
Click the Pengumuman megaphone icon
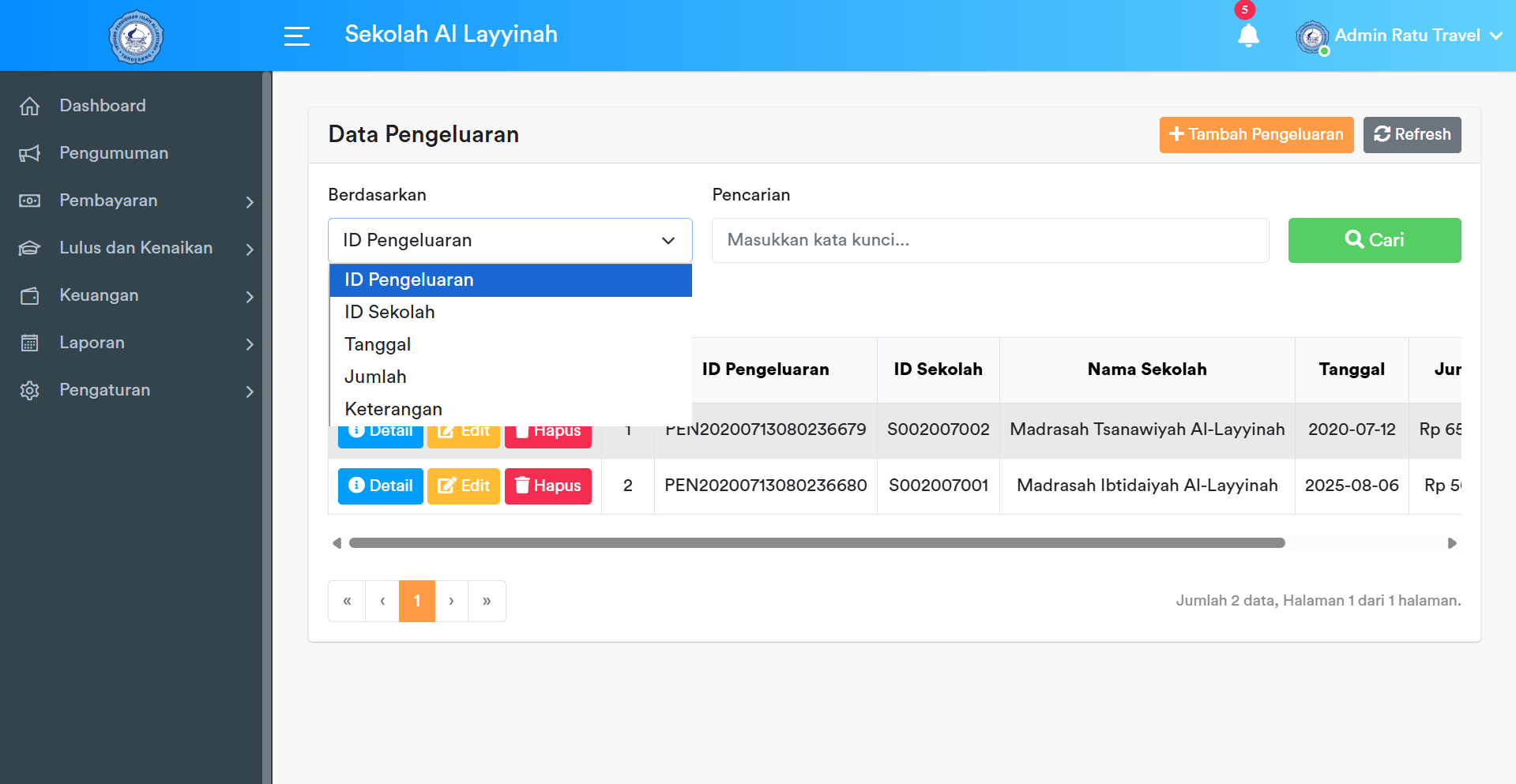click(x=30, y=152)
